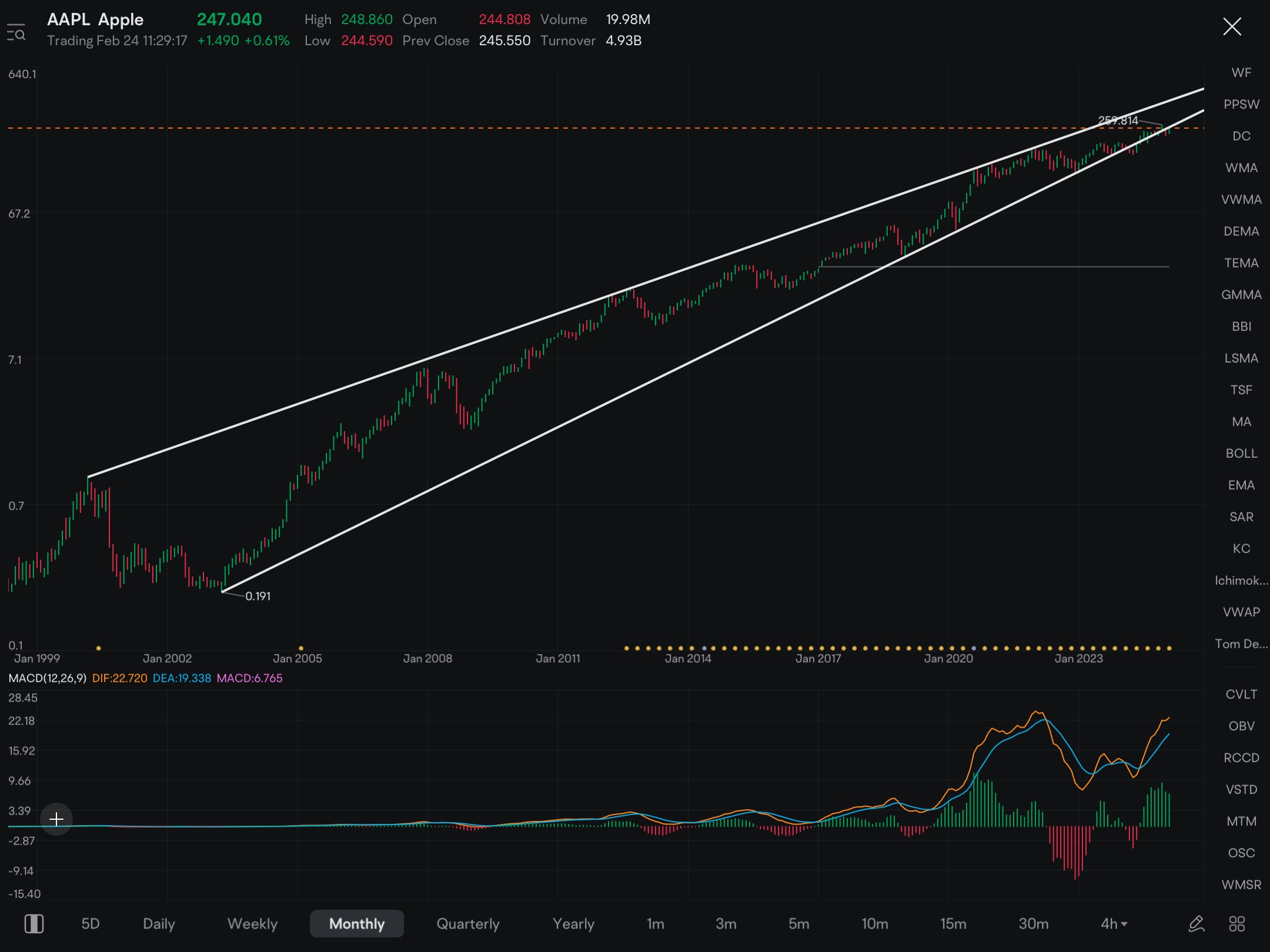Click the AAPL Apple ticker name

click(x=95, y=19)
